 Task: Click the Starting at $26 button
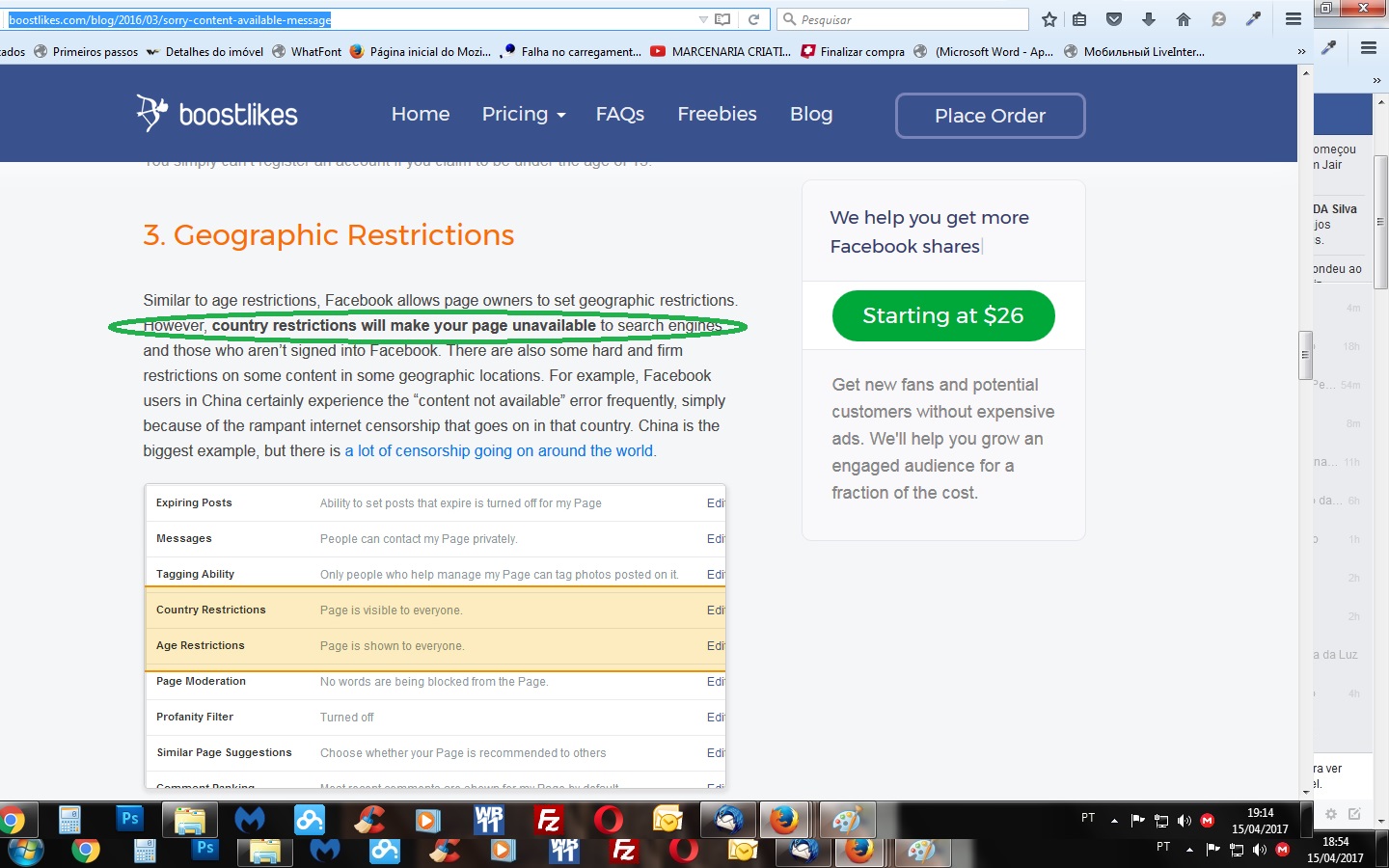[x=943, y=315]
